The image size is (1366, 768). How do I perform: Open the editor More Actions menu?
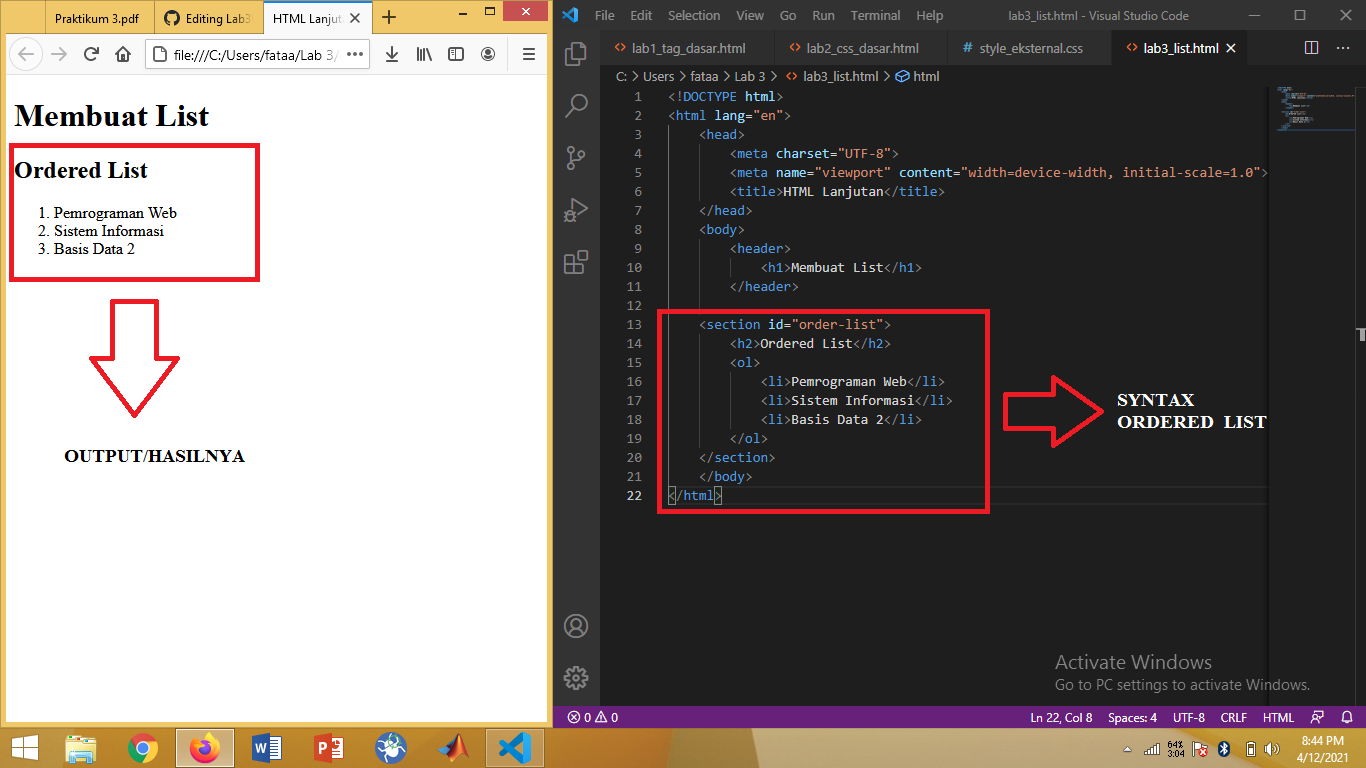click(1342, 48)
